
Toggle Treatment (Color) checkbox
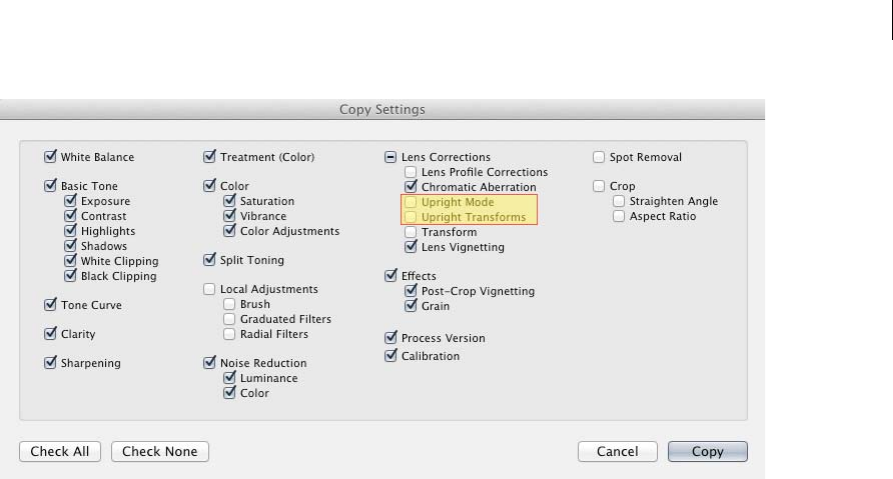click(209, 157)
